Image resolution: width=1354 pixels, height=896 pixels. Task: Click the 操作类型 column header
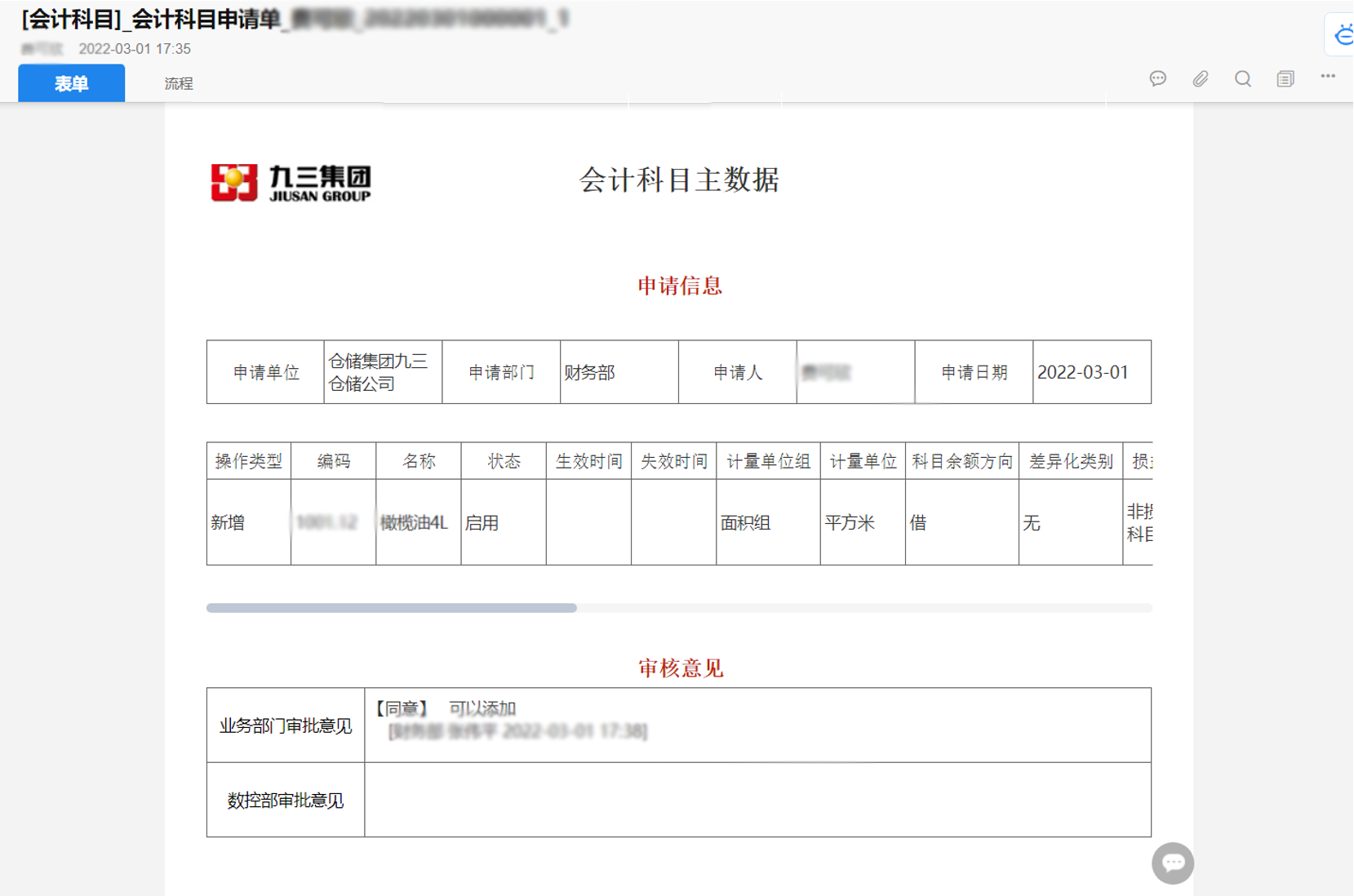(x=249, y=461)
